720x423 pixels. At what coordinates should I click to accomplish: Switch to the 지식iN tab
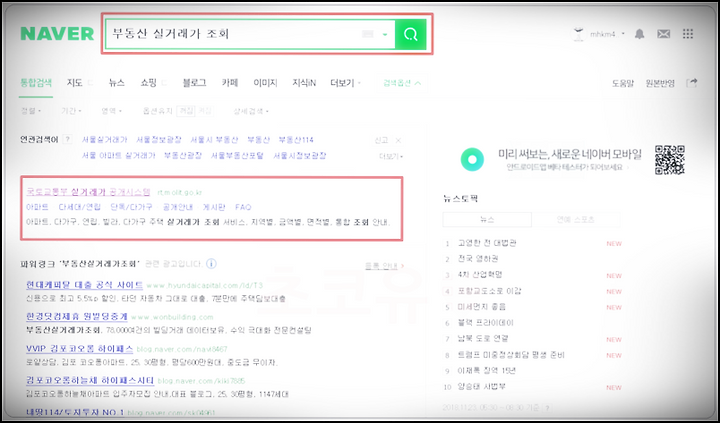304,83
